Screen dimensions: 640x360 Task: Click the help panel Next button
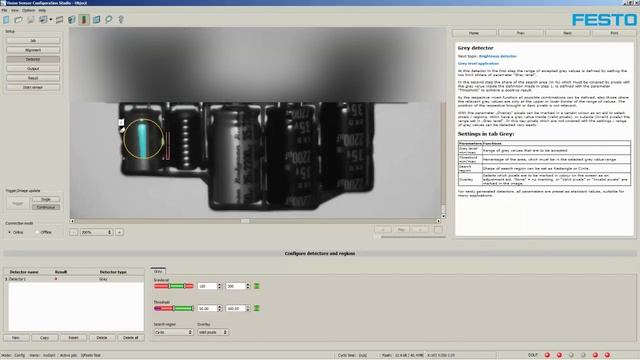pyautogui.click(x=568, y=33)
